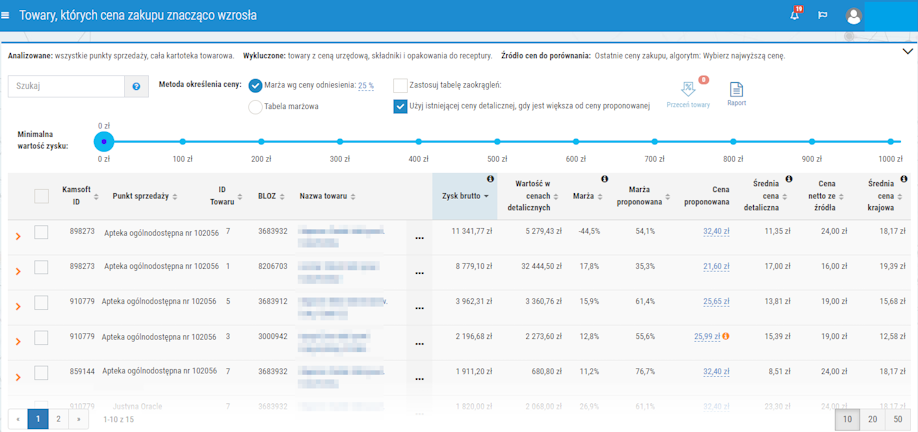Enable Zastosuj tabelę zaokrągleń checkbox
Screen dimensions: 918x432
click(x=400, y=86)
